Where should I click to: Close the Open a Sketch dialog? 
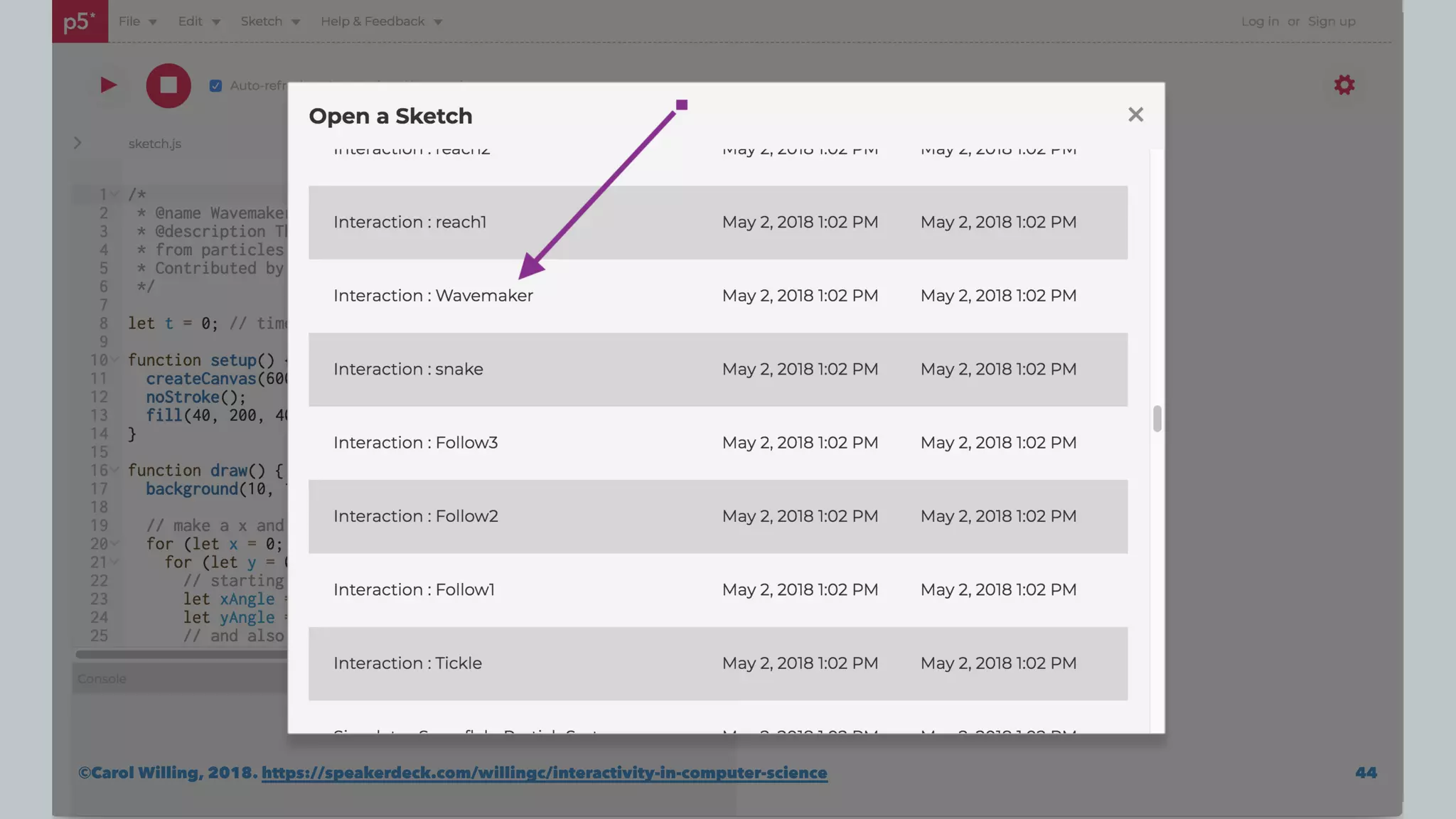pos(1135,114)
